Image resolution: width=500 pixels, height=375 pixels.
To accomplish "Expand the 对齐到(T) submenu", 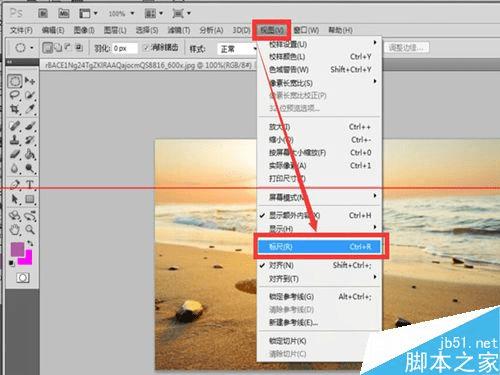I will 319,278.
